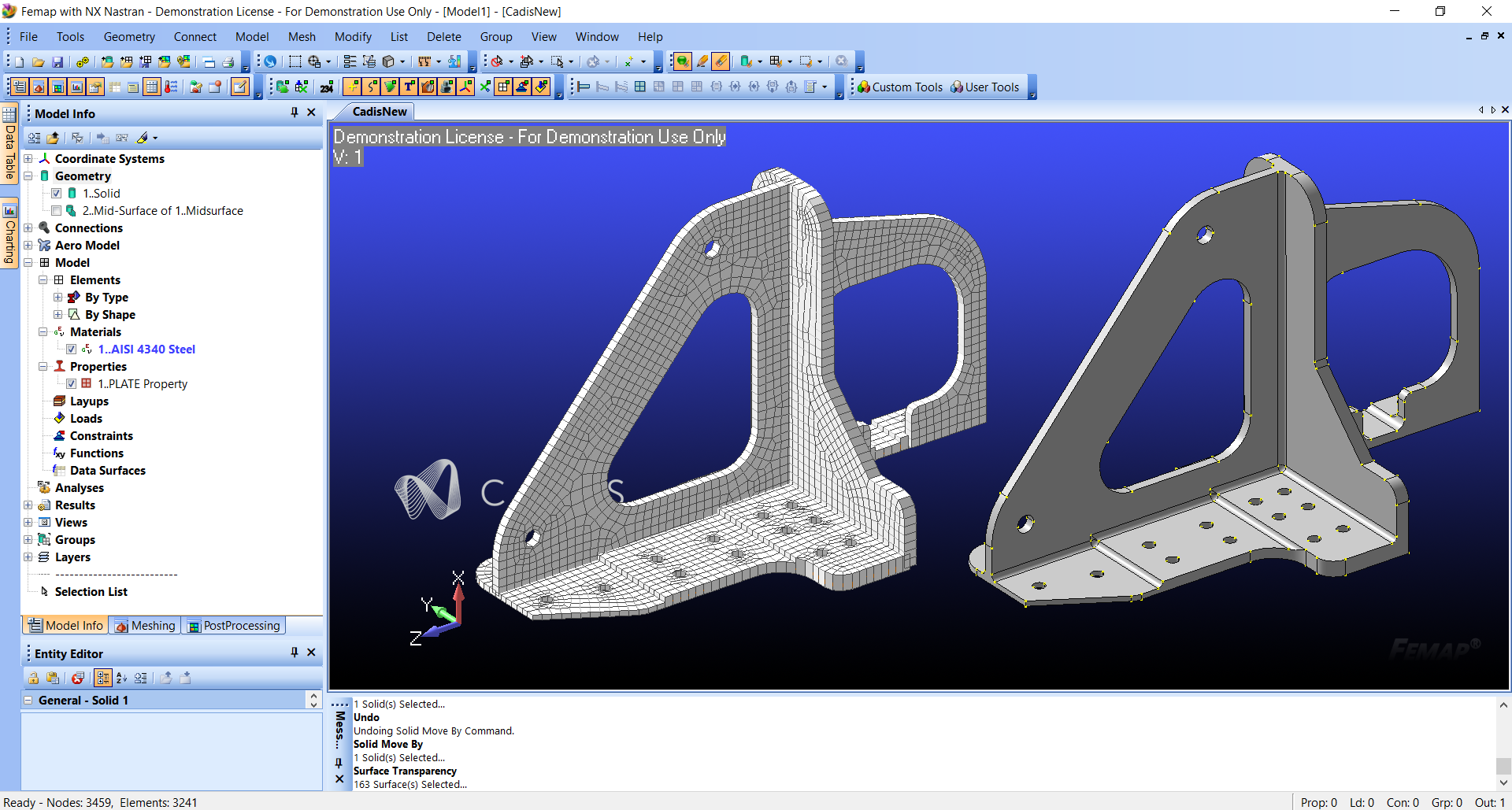Toggle the Meshing Toolbox pane icon
Image resolution: width=1512 pixels, height=810 pixels.
[39, 87]
